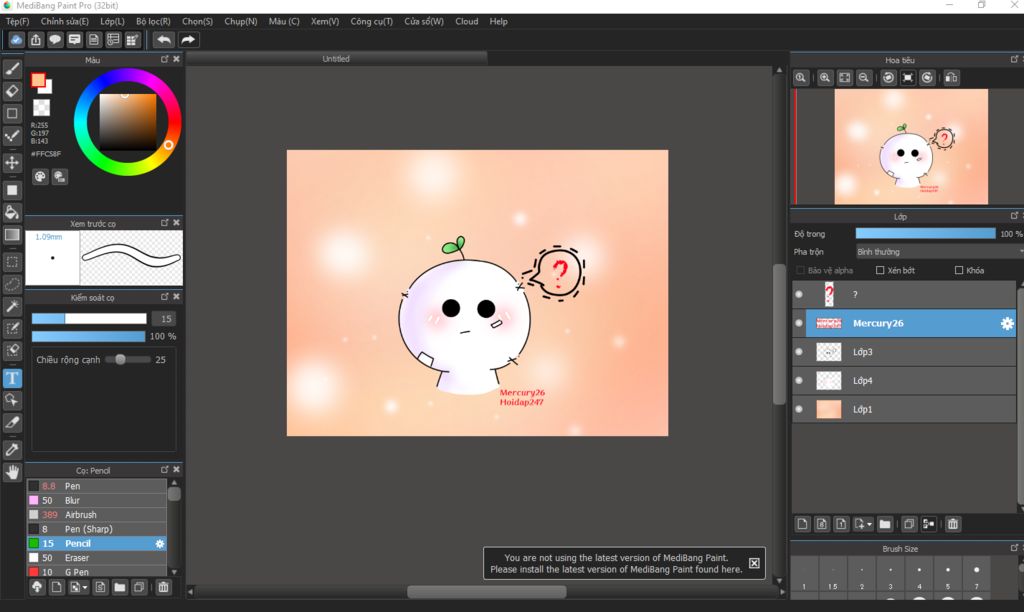Image resolution: width=1024 pixels, height=612 pixels.
Task: Select the Move tool with four arrows
Action: tap(12, 162)
